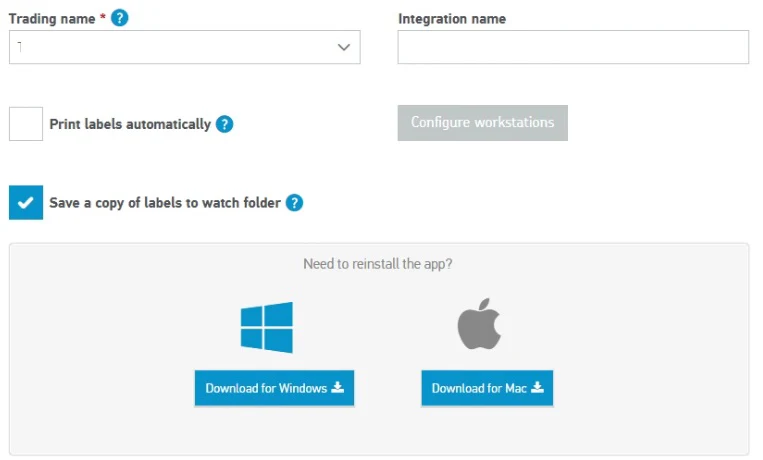Click the Integration name field label

click(452, 18)
